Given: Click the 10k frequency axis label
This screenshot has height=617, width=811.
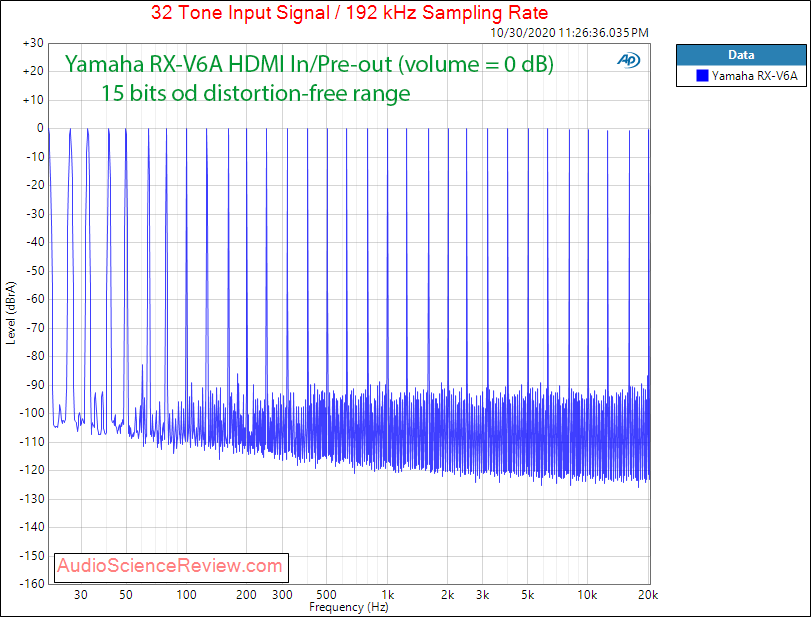Looking at the screenshot, I should 587,595.
